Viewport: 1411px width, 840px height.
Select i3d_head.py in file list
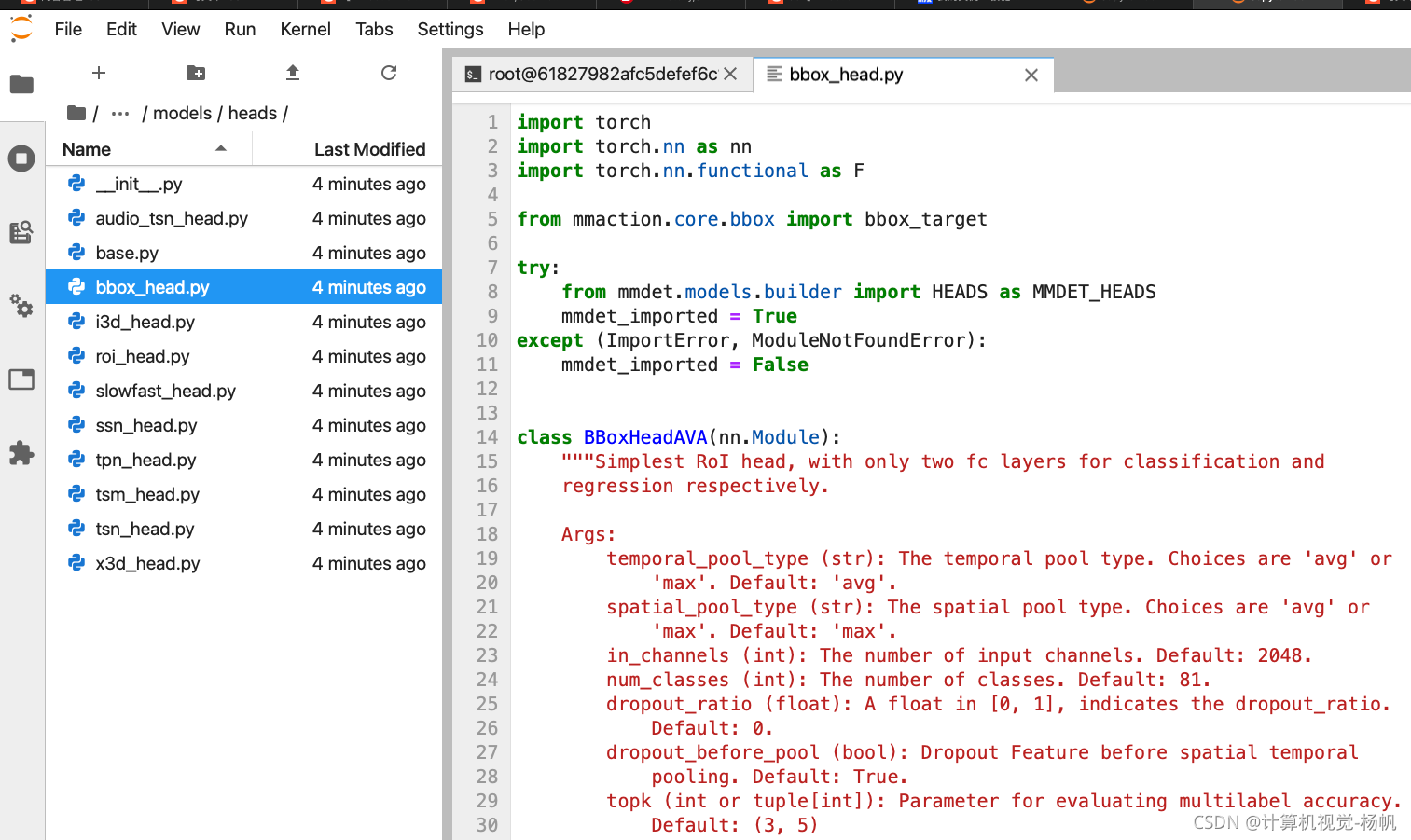tap(244, 322)
